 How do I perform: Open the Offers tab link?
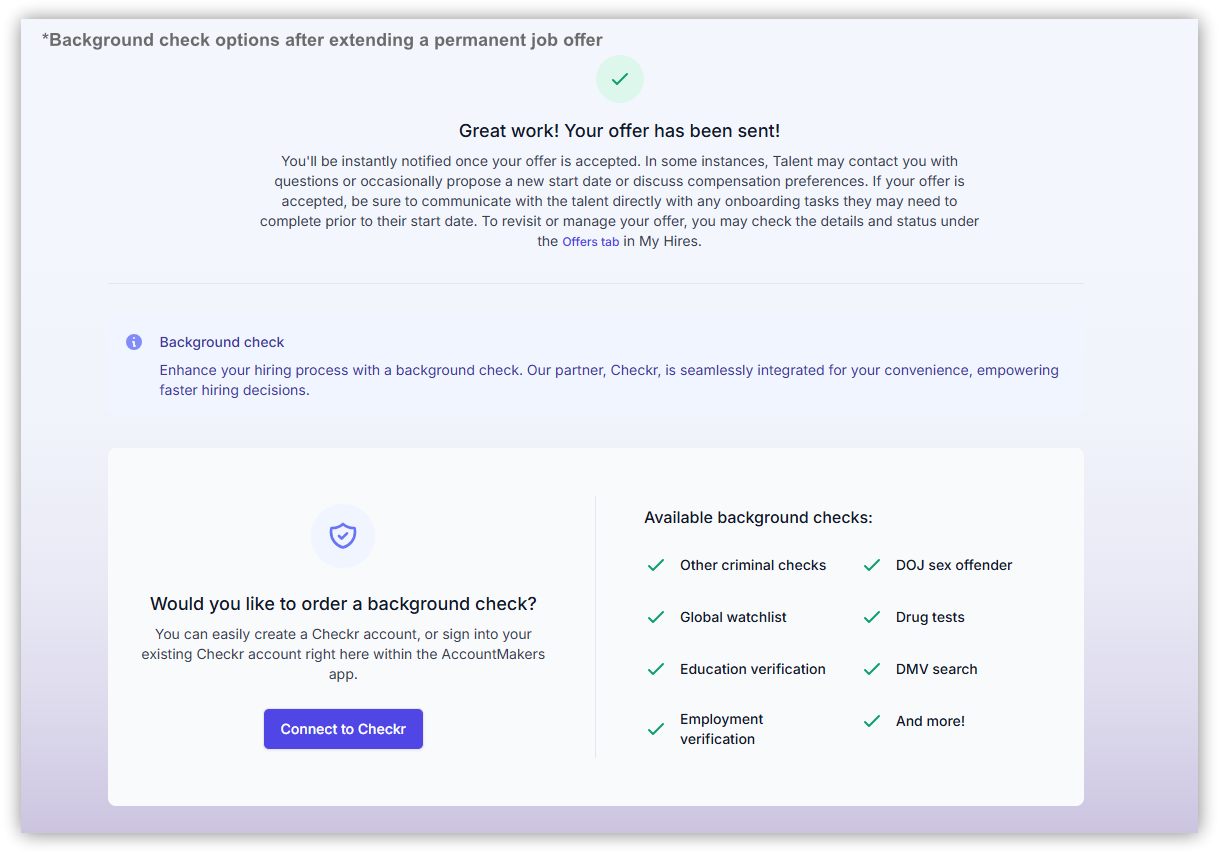590,241
